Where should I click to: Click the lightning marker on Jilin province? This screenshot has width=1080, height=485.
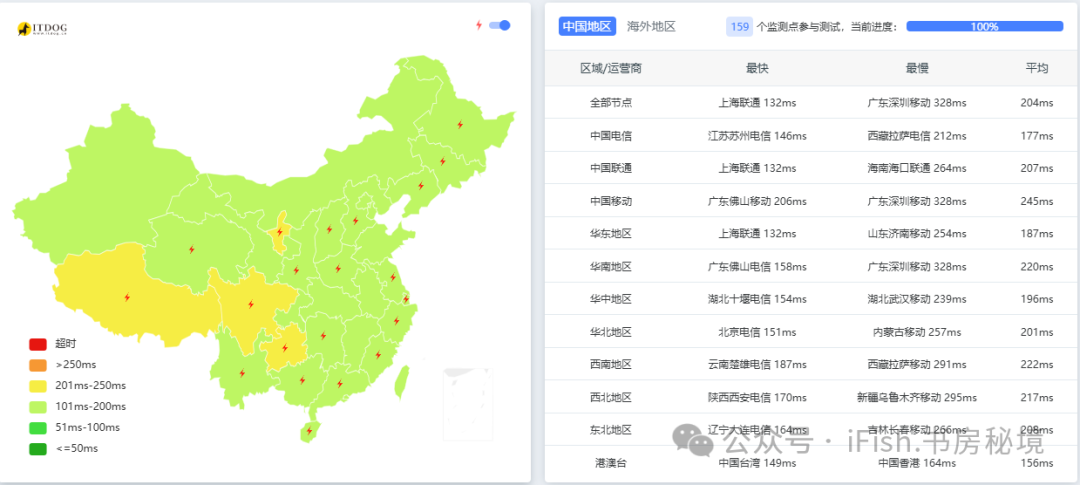(x=442, y=161)
